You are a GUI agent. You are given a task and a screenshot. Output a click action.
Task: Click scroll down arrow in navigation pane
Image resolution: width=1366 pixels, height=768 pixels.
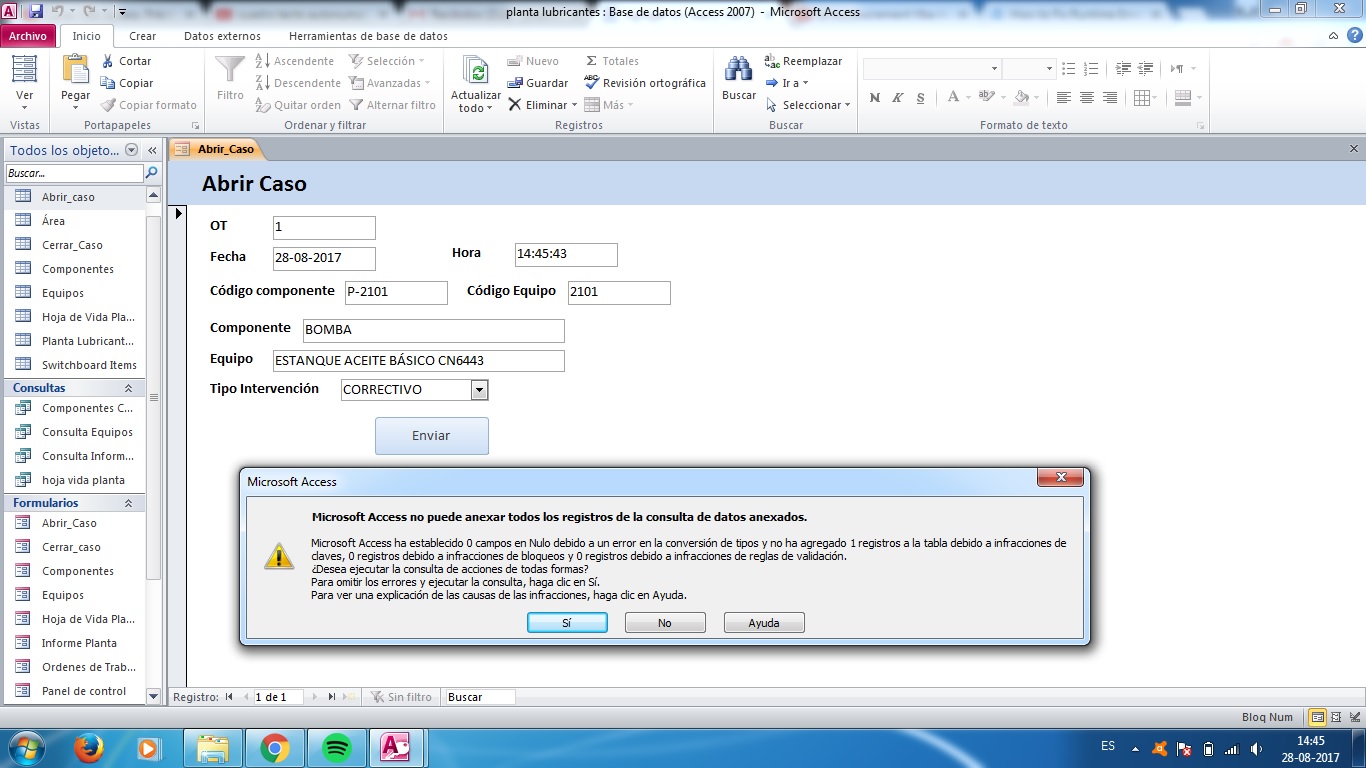[x=153, y=695]
